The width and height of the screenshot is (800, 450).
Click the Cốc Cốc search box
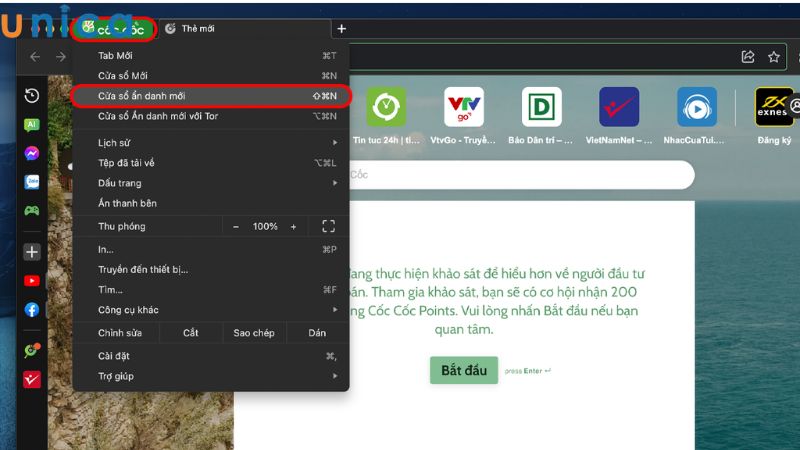[520, 175]
